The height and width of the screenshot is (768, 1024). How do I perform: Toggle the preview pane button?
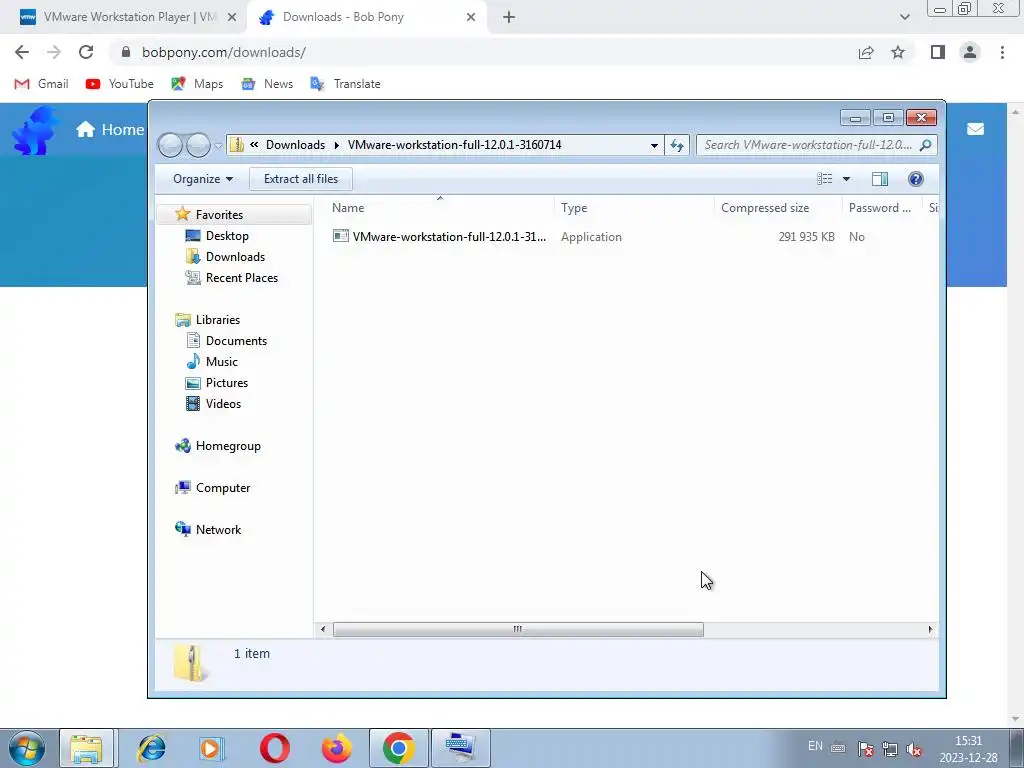click(x=880, y=179)
